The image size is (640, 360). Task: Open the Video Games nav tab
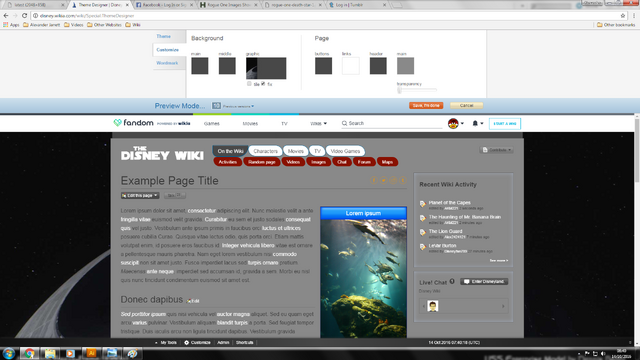(345, 151)
